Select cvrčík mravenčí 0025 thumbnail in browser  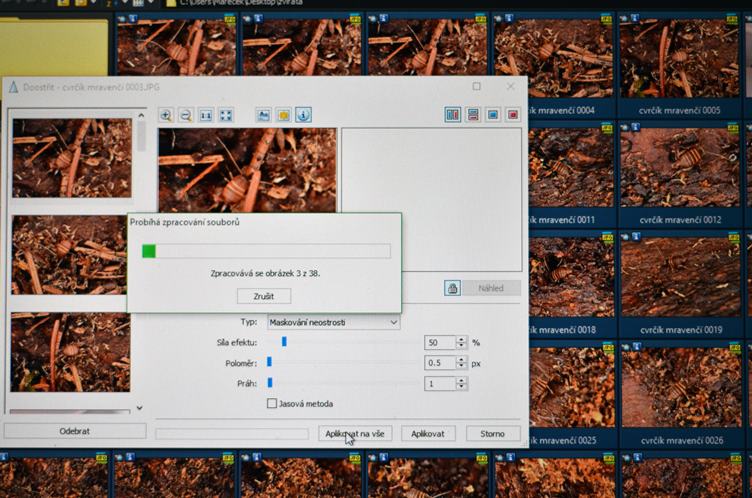[x=572, y=388]
